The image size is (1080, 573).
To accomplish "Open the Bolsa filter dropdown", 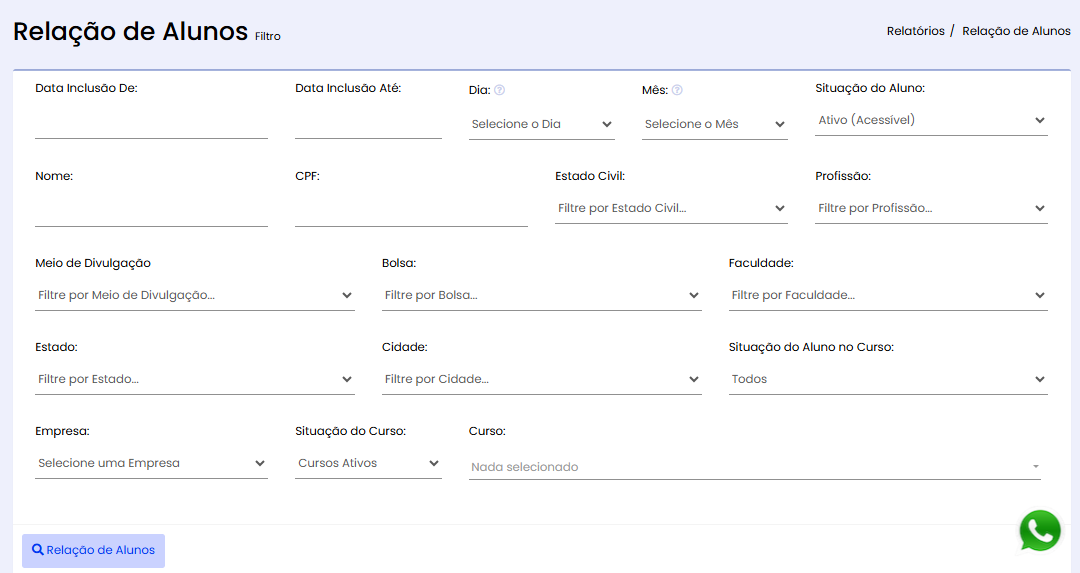I will tap(541, 295).
